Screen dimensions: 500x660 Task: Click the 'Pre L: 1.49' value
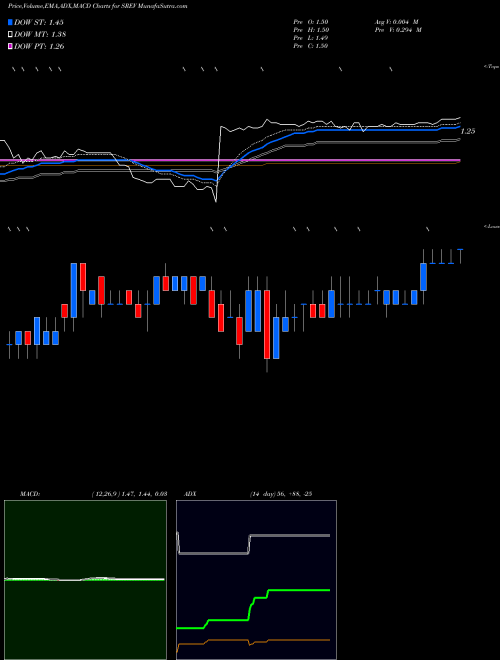click(311, 38)
